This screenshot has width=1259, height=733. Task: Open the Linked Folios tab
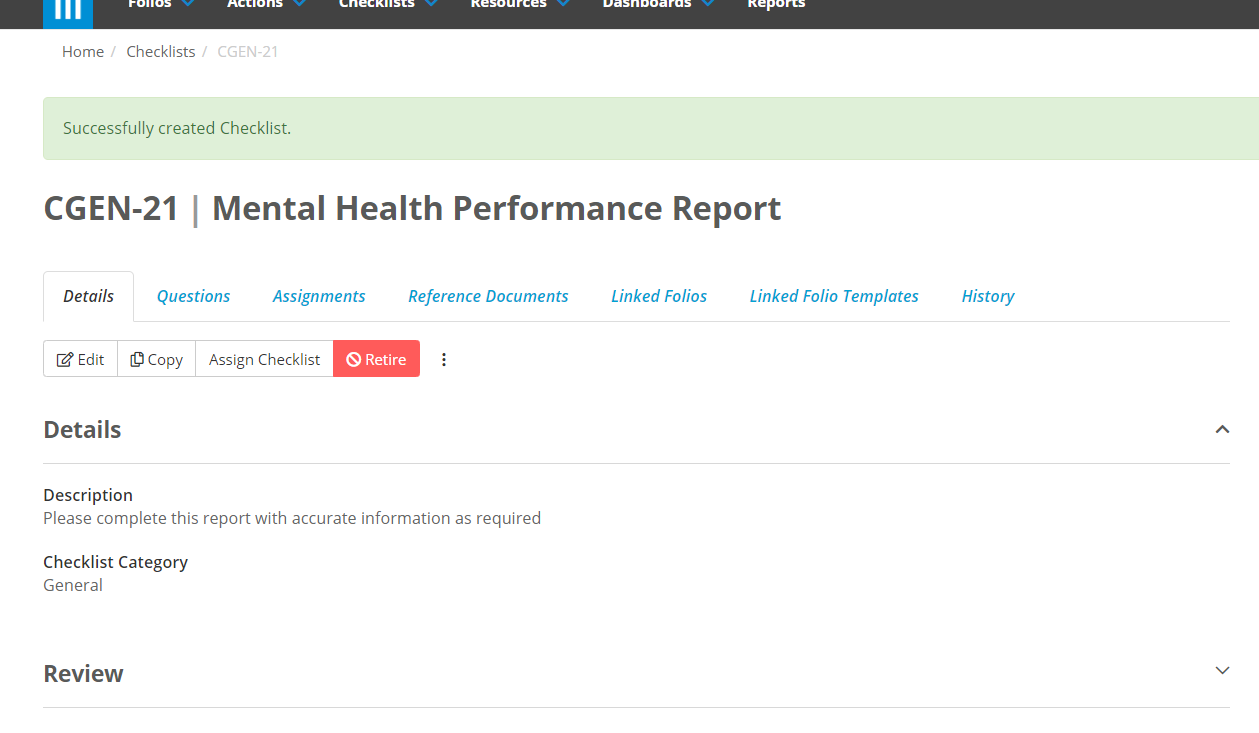[x=659, y=296]
